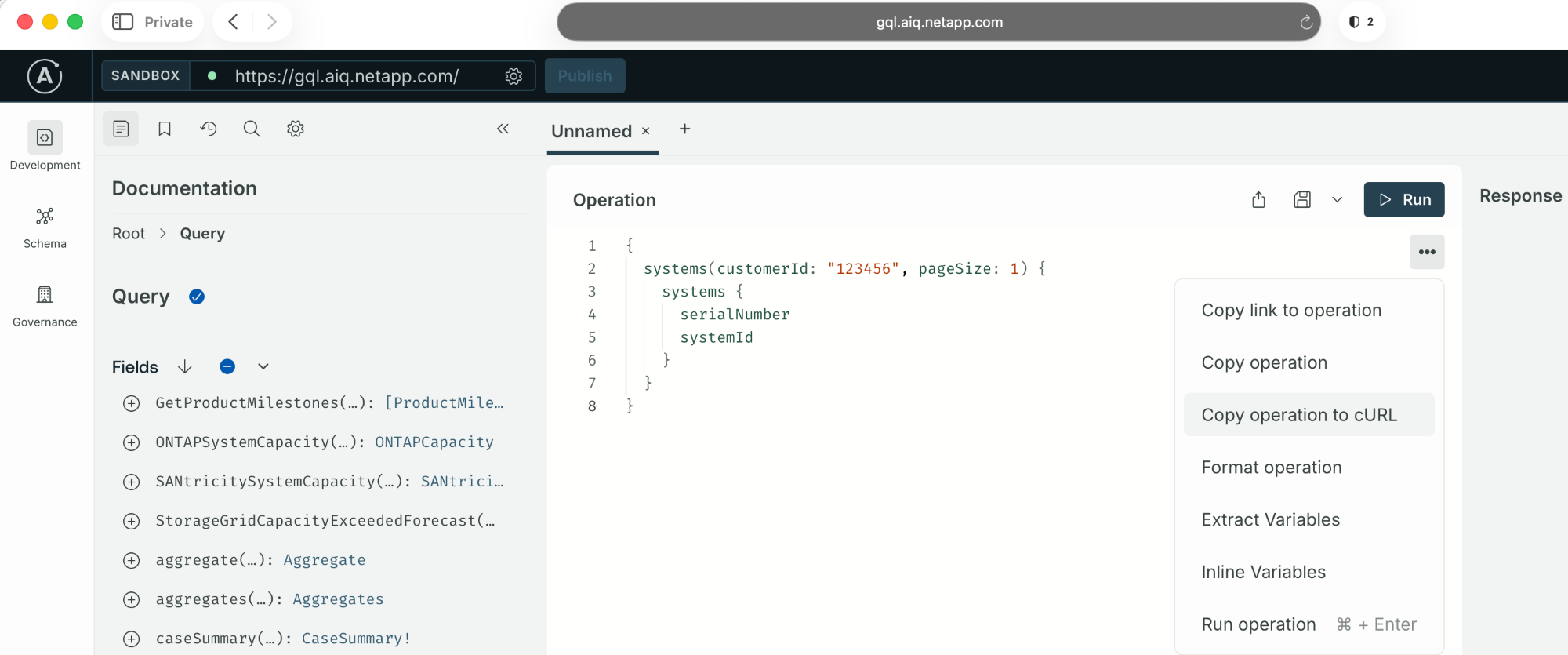
Task: Open the Aggregates type link
Action: (x=338, y=599)
